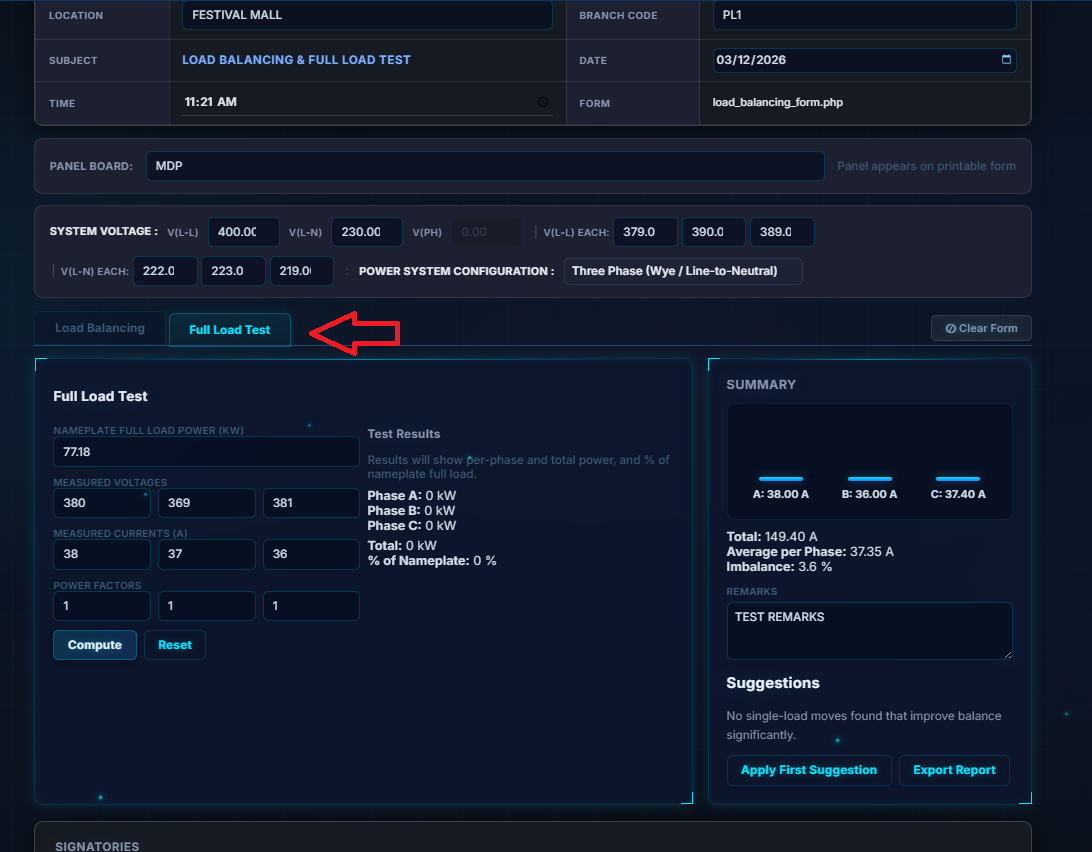Click the Export Report button

point(954,770)
